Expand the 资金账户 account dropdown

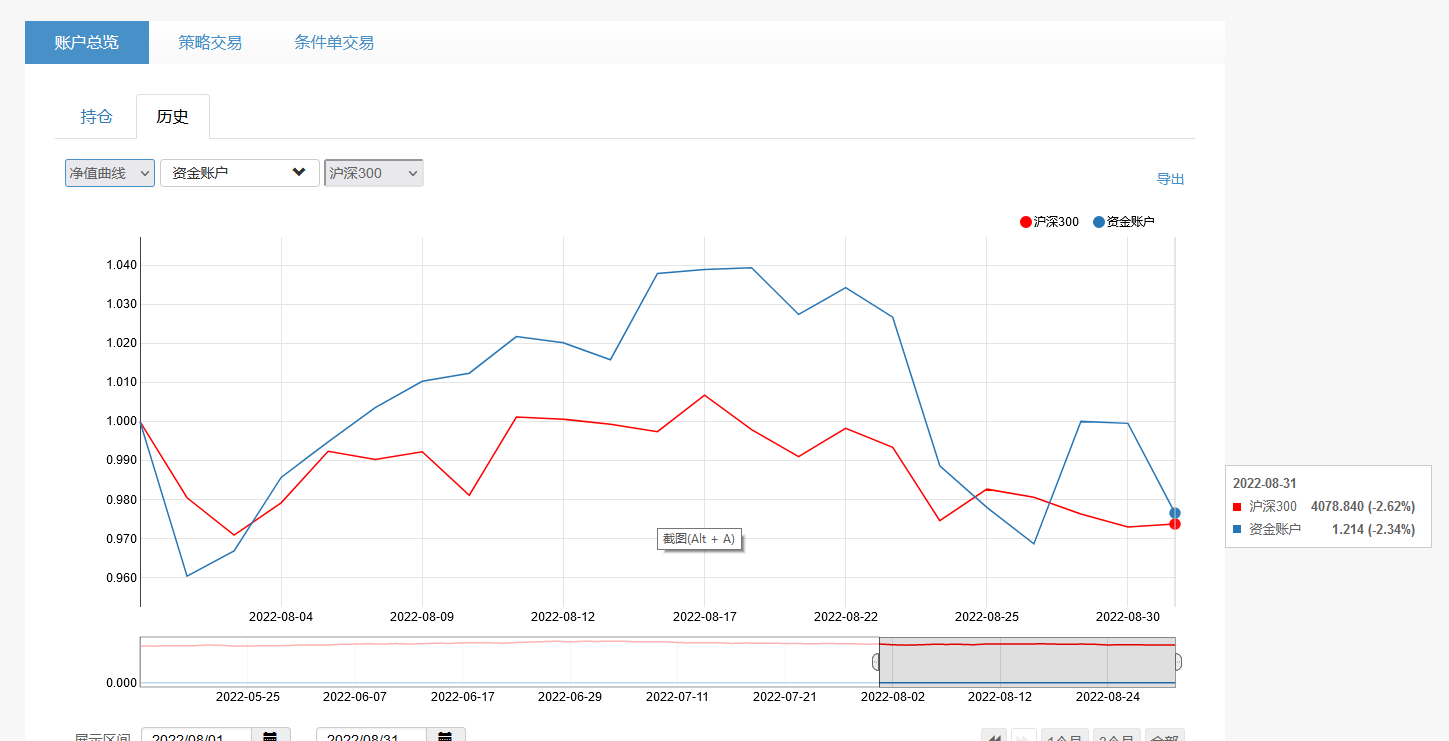click(x=239, y=173)
